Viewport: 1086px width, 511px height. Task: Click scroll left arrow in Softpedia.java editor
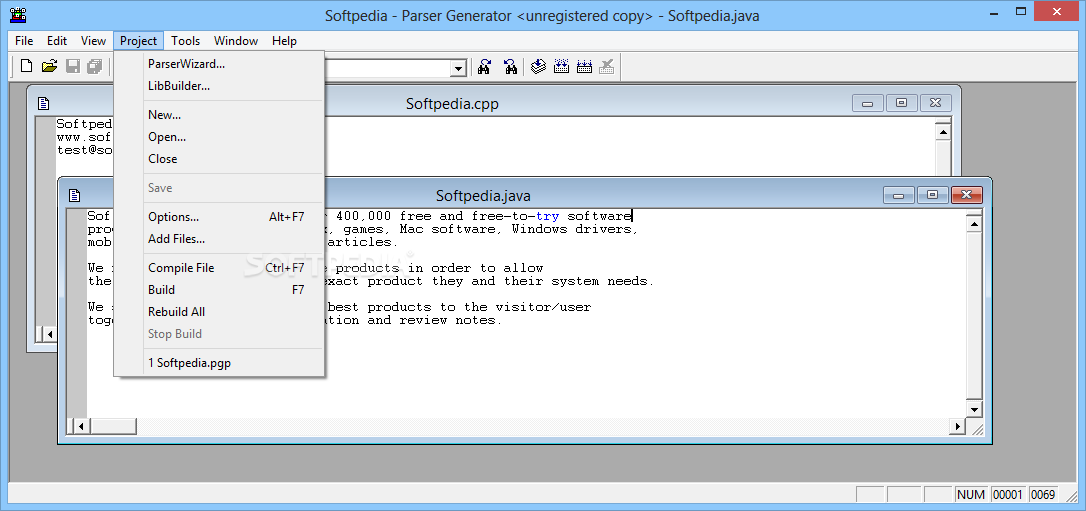coord(81,427)
